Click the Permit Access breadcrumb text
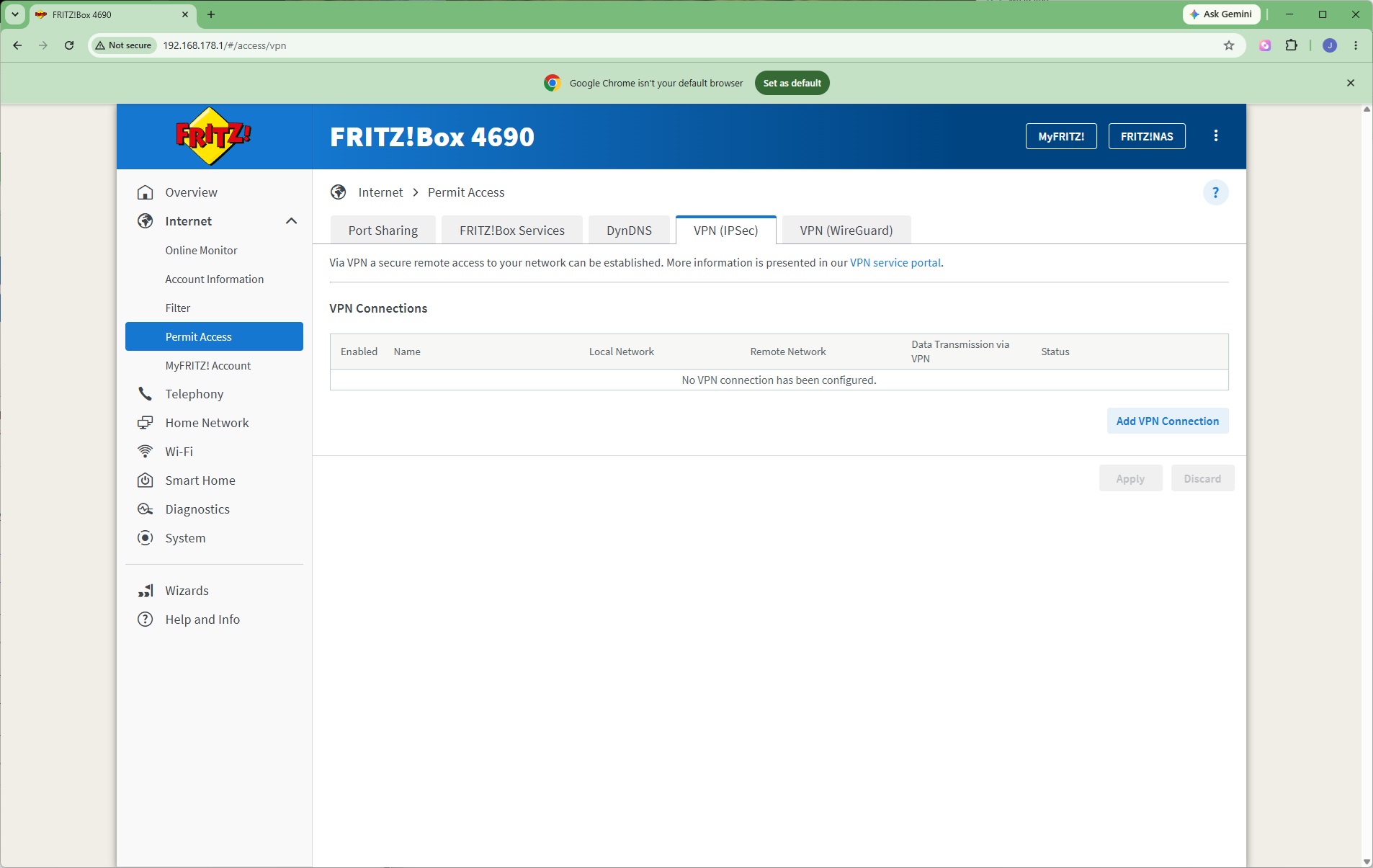The width and height of the screenshot is (1373, 868). pyautogui.click(x=466, y=192)
